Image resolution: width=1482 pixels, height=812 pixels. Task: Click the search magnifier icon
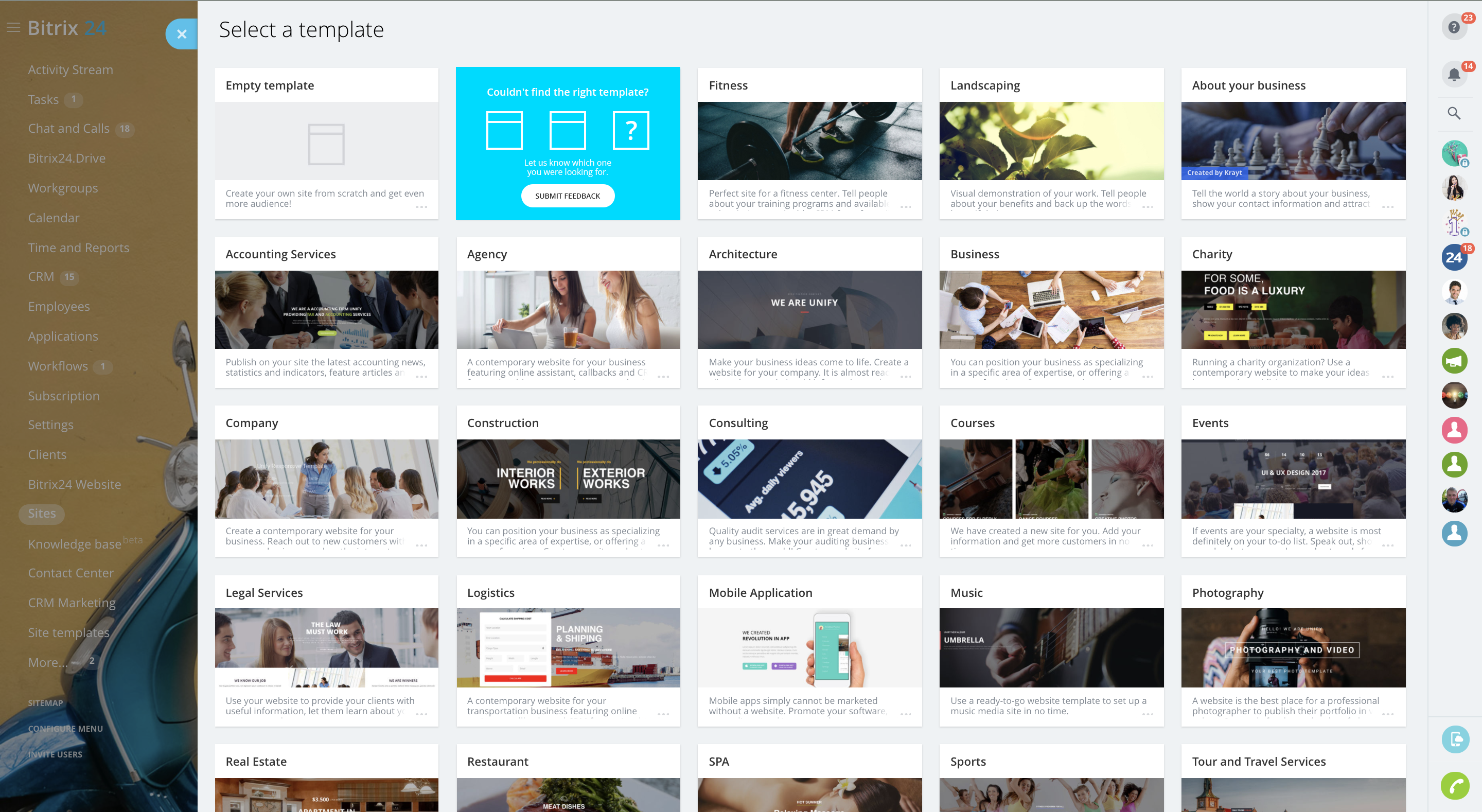pyautogui.click(x=1454, y=113)
